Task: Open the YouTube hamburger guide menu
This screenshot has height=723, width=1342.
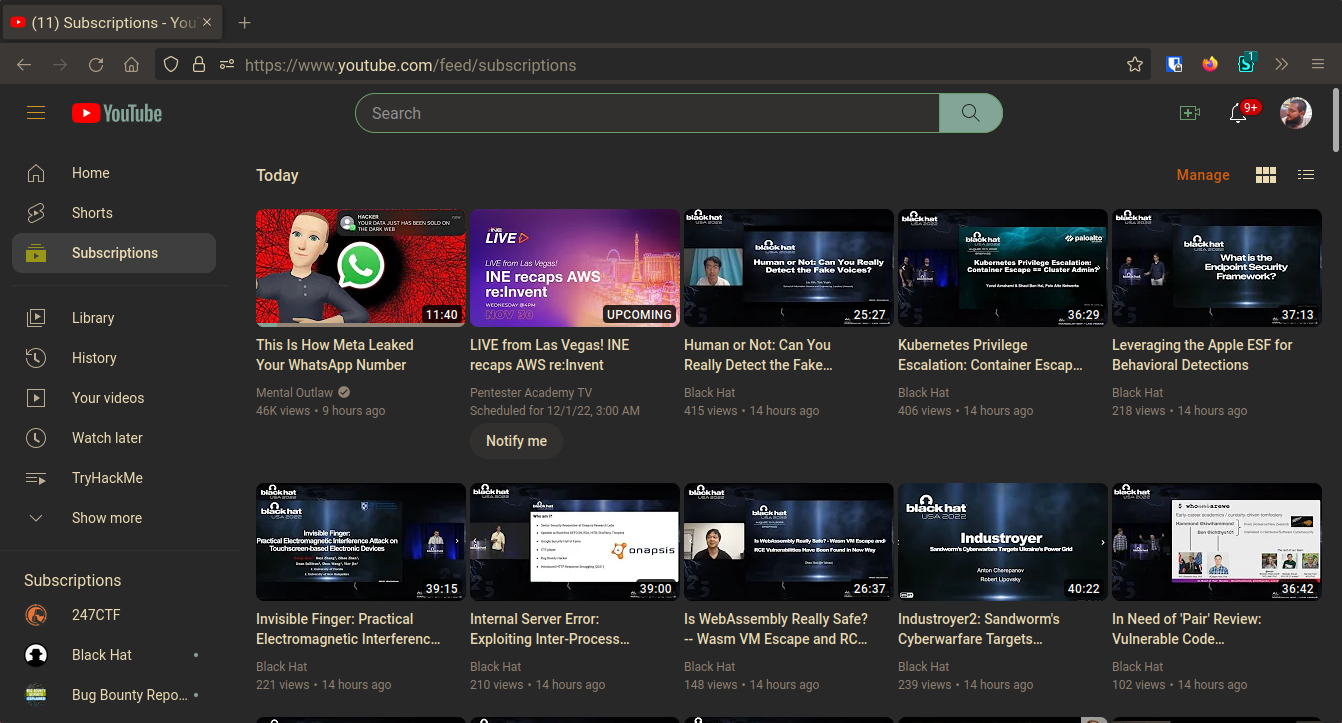Action: (x=36, y=113)
